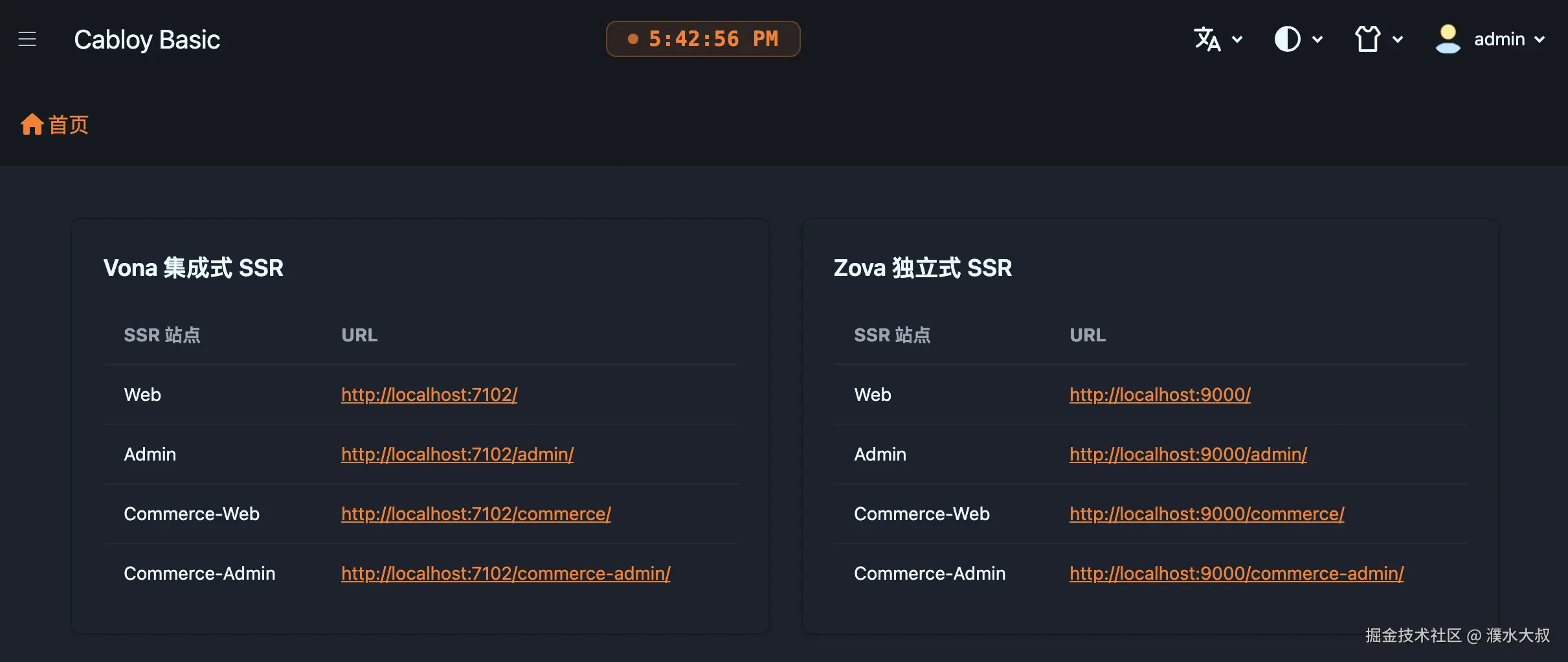Expand the dark mode dropdown chevron
The width and height of the screenshot is (1568, 662).
click(1317, 40)
